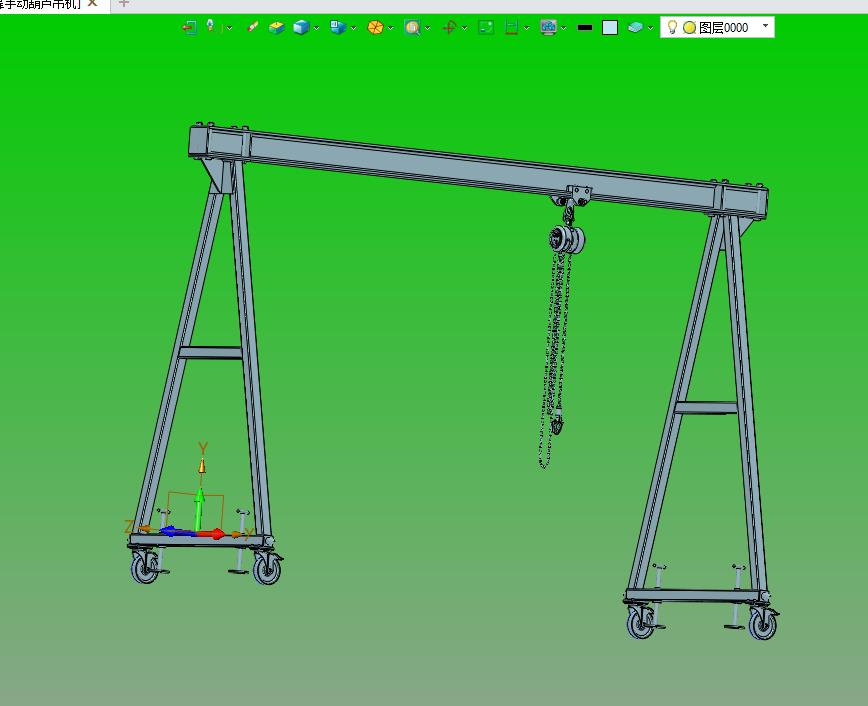Click the yellow-topped block icon
This screenshot has width=868, height=706.
pyautogui.click(x=276, y=27)
